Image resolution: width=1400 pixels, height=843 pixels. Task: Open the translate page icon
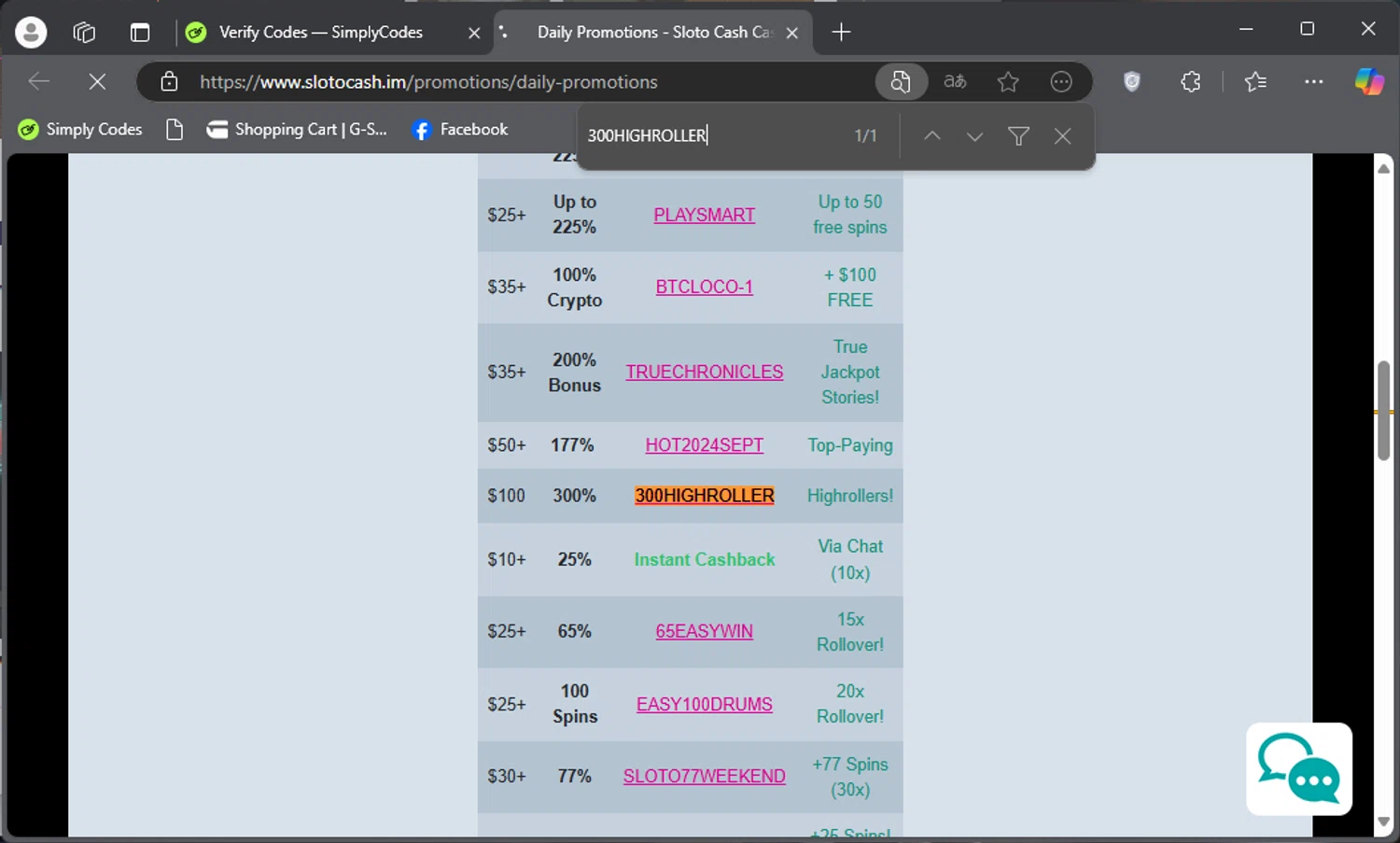(955, 82)
